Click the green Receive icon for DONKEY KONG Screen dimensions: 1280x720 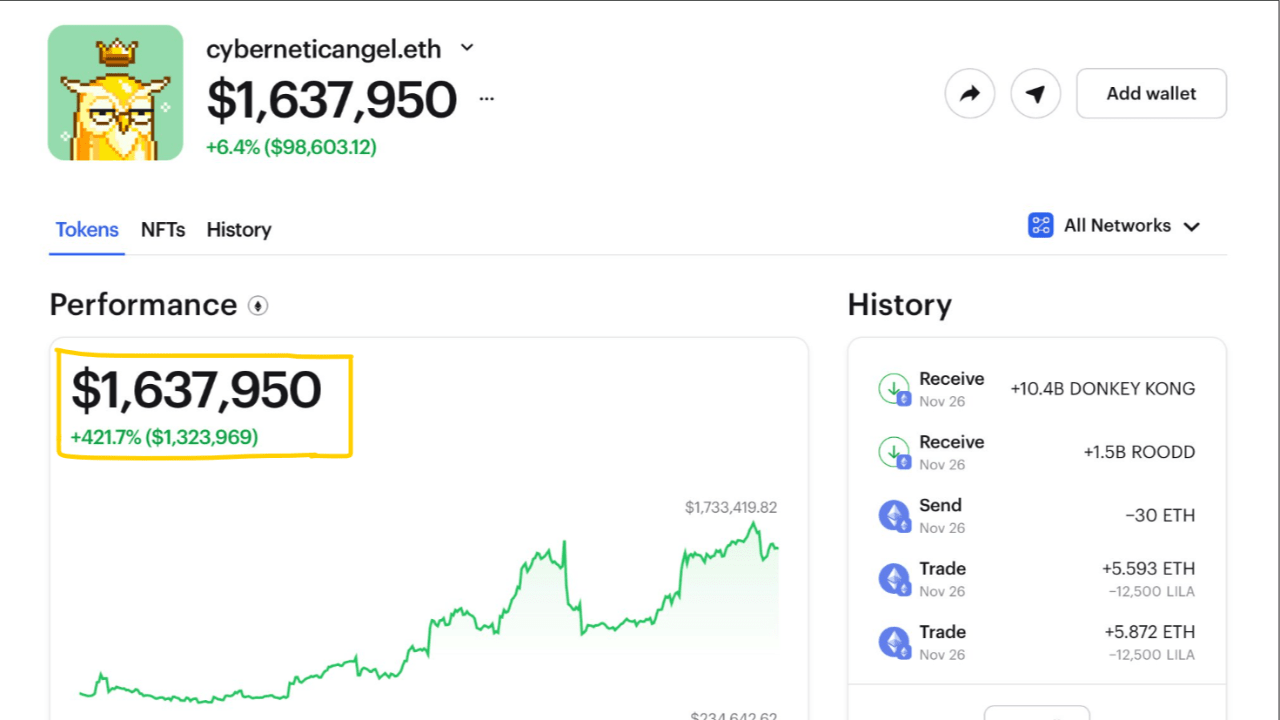[x=894, y=388]
